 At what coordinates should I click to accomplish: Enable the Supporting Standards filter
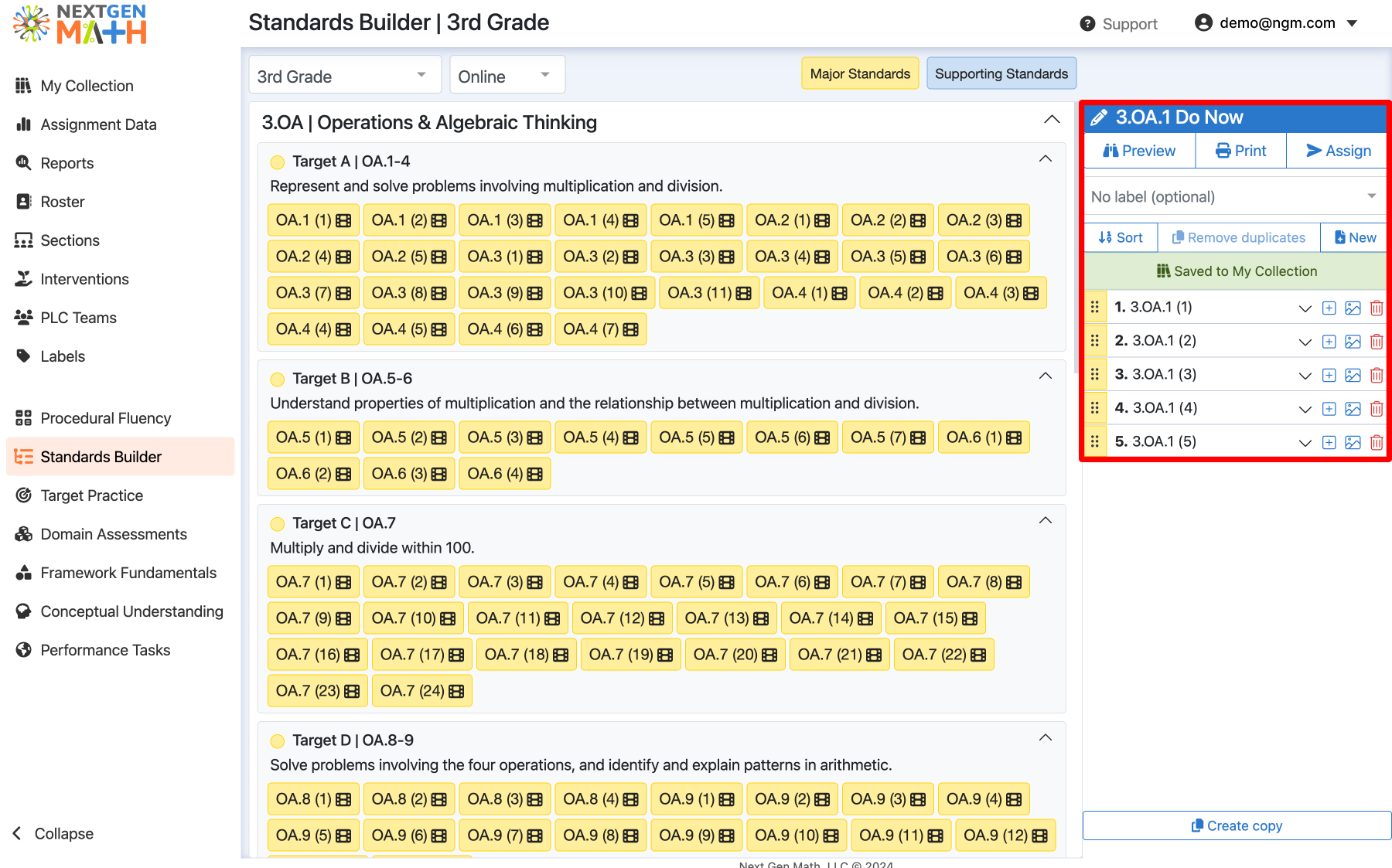coord(1001,73)
